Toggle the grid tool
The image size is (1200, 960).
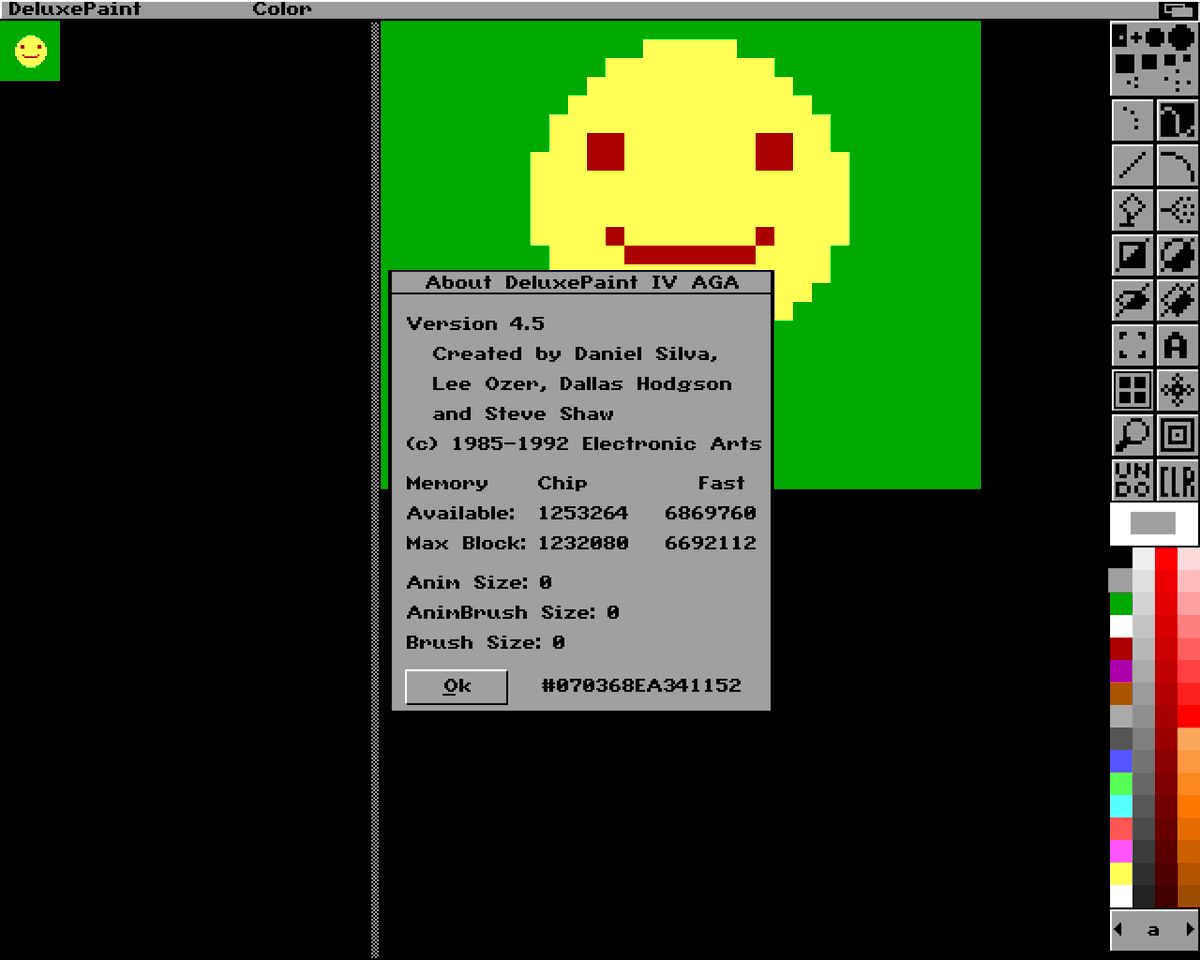(1132, 390)
